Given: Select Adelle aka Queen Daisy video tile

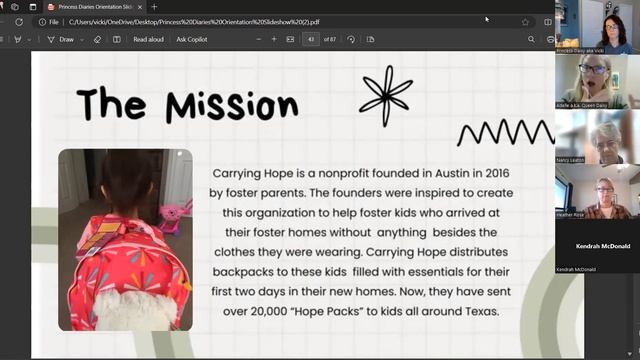Looking at the screenshot, I should [597, 82].
